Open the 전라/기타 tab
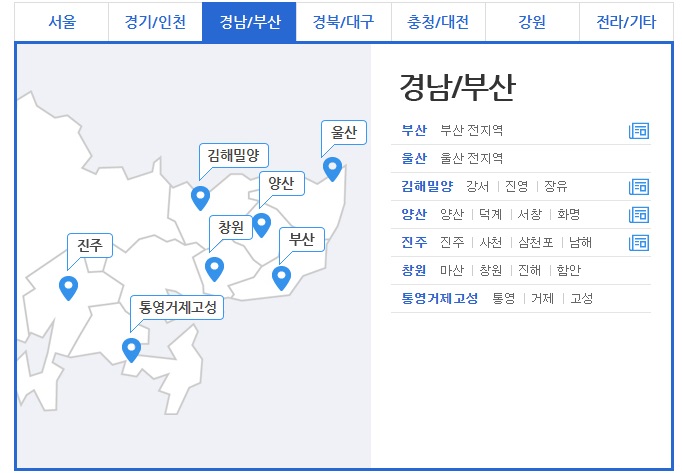 coord(626,22)
